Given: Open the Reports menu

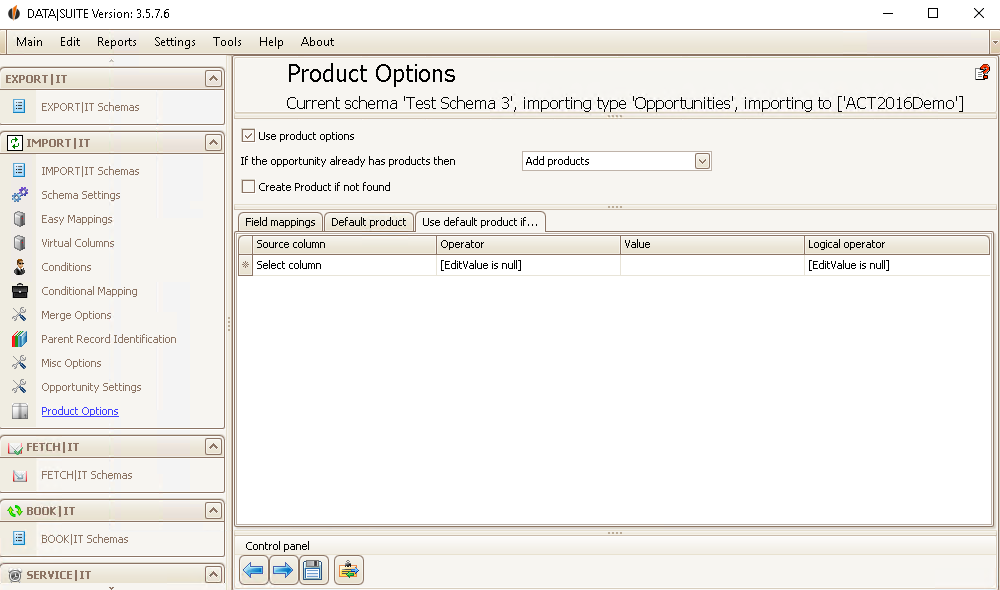Looking at the screenshot, I should click(x=117, y=41).
